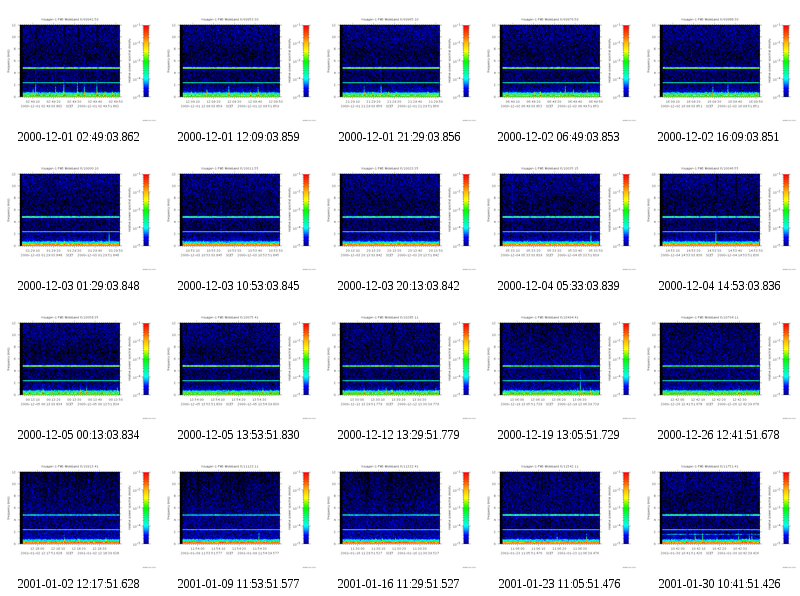
Task: Open spectrogram thumbnail dated 2000-12-02 16:09:03.851
Action: 721,68
